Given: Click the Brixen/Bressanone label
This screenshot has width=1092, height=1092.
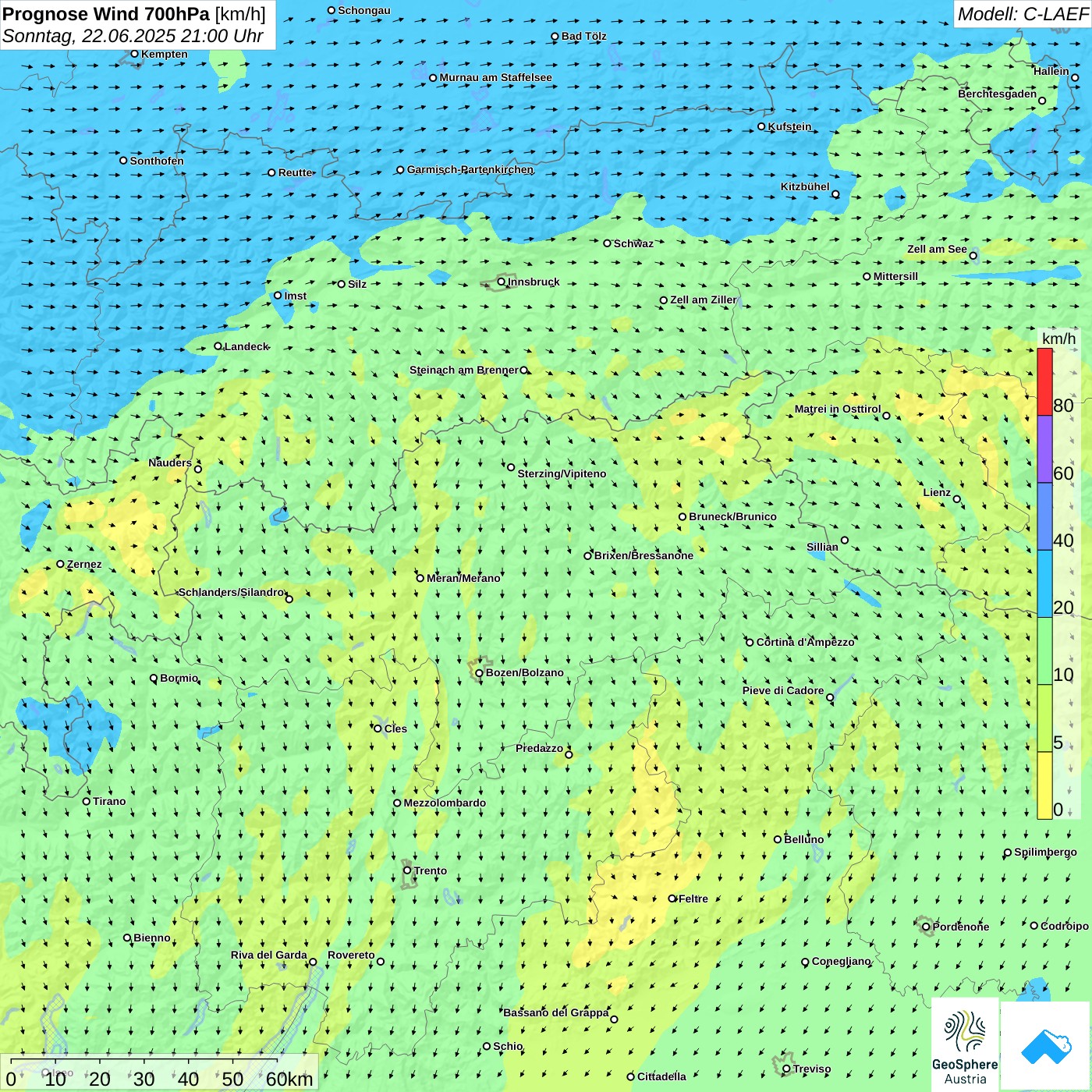Looking at the screenshot, I should tap(643, 555).
